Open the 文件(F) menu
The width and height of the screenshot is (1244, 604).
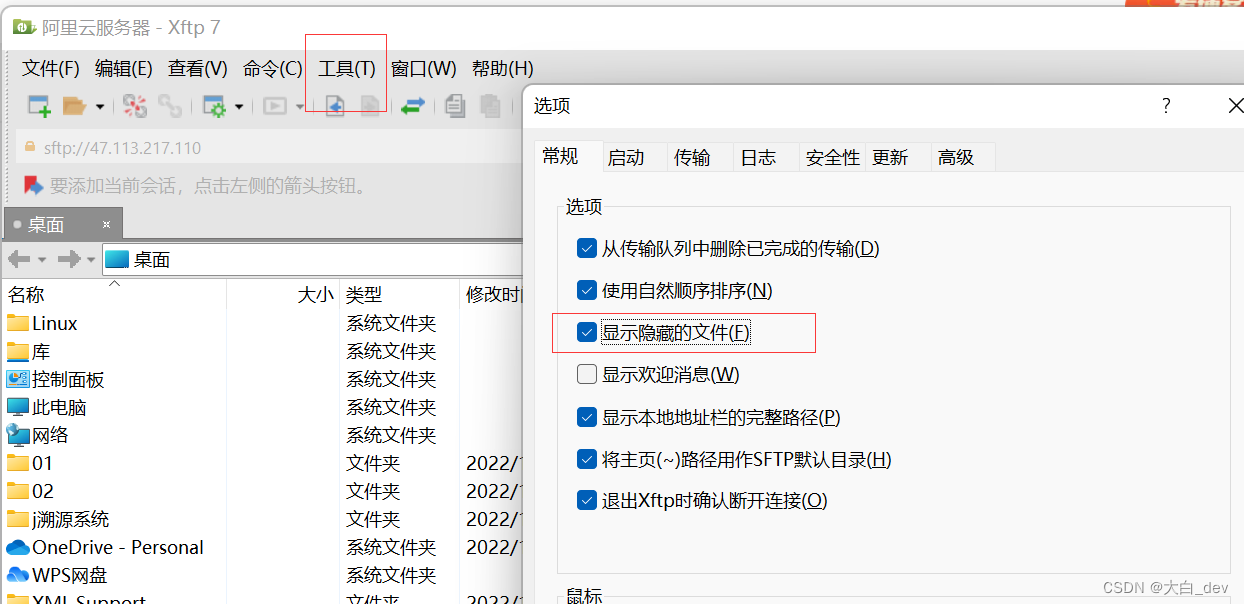pos(51,68)
